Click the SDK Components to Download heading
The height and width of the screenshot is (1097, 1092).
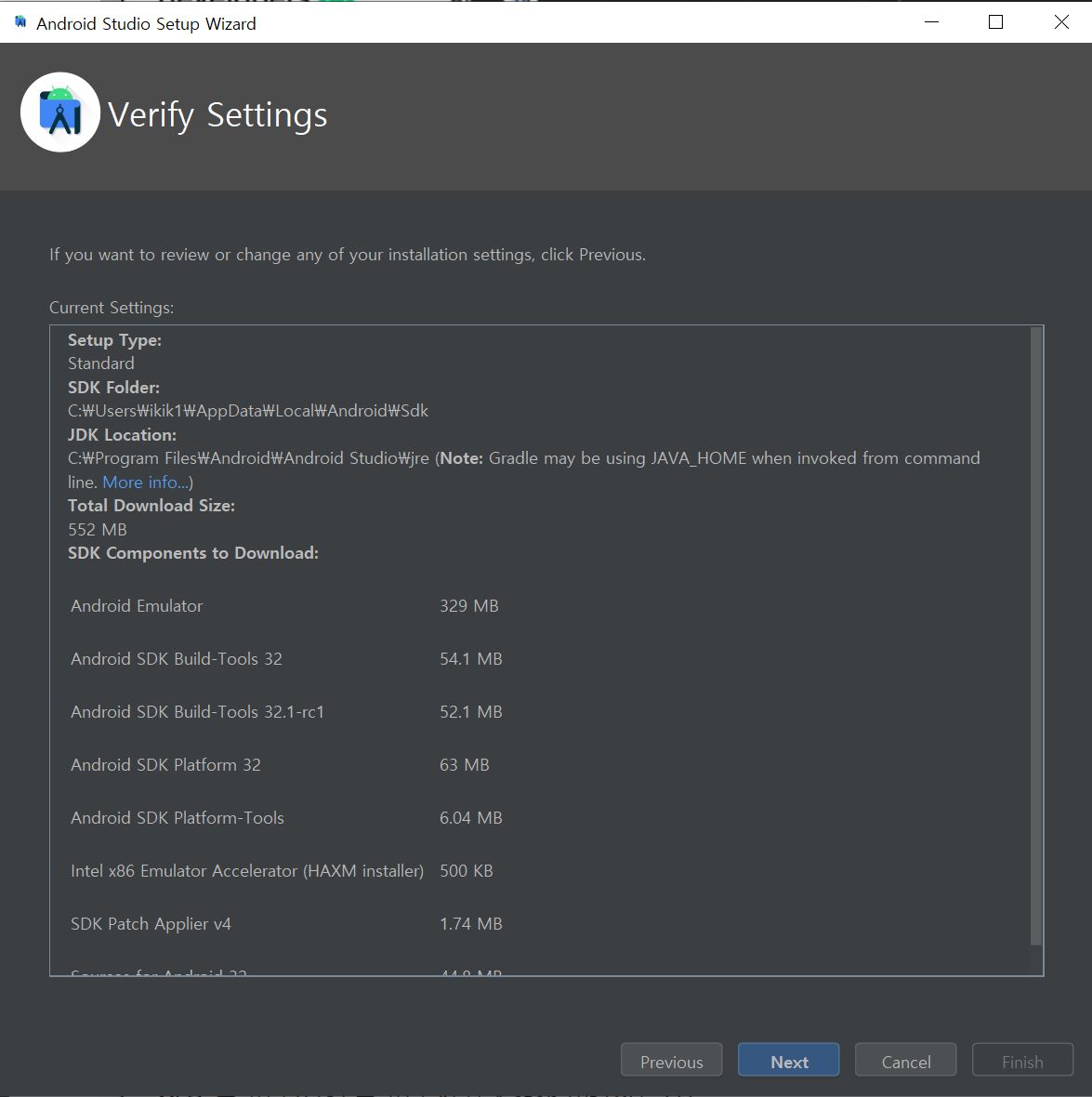193,553
